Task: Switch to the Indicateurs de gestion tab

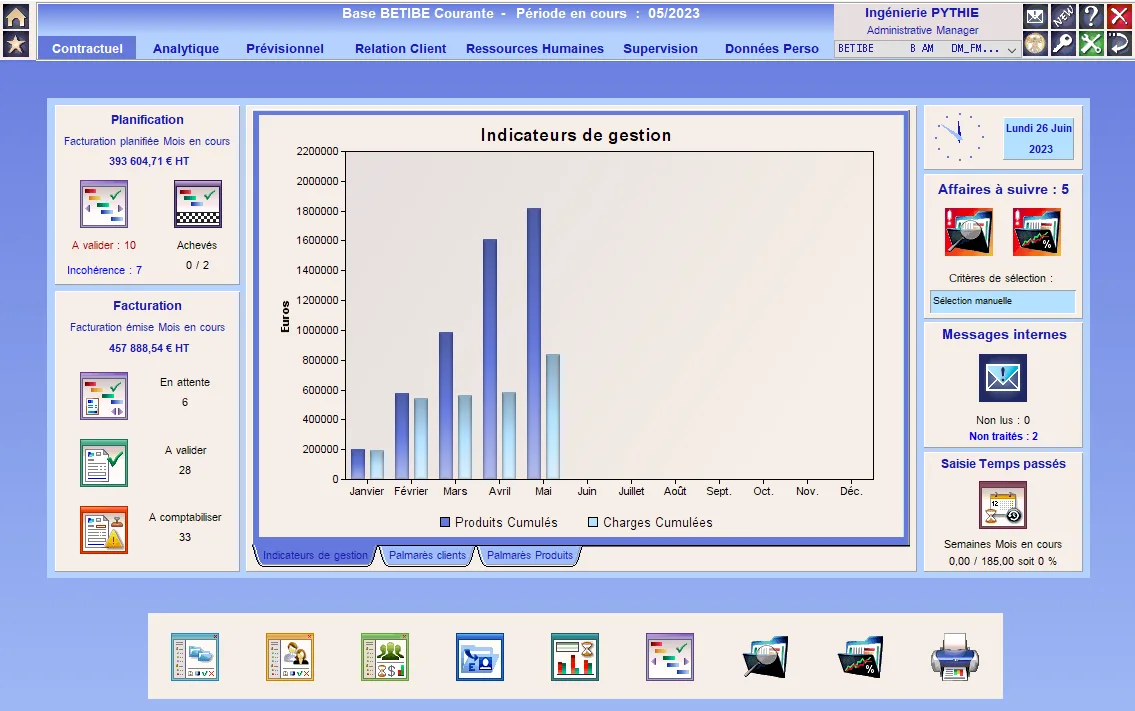Action: 315,555
